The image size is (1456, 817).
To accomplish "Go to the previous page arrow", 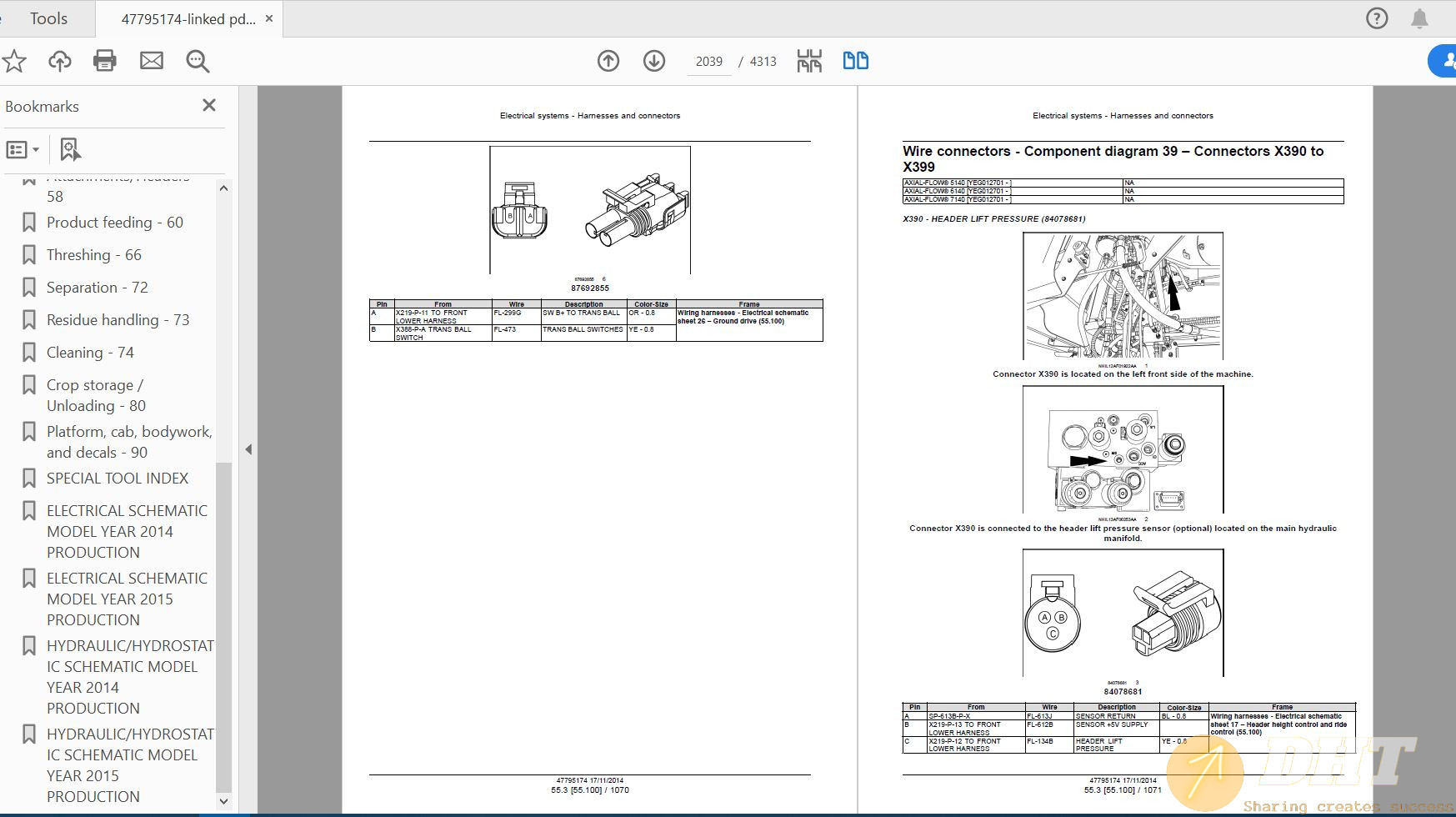I will click(x=608, y=61).
